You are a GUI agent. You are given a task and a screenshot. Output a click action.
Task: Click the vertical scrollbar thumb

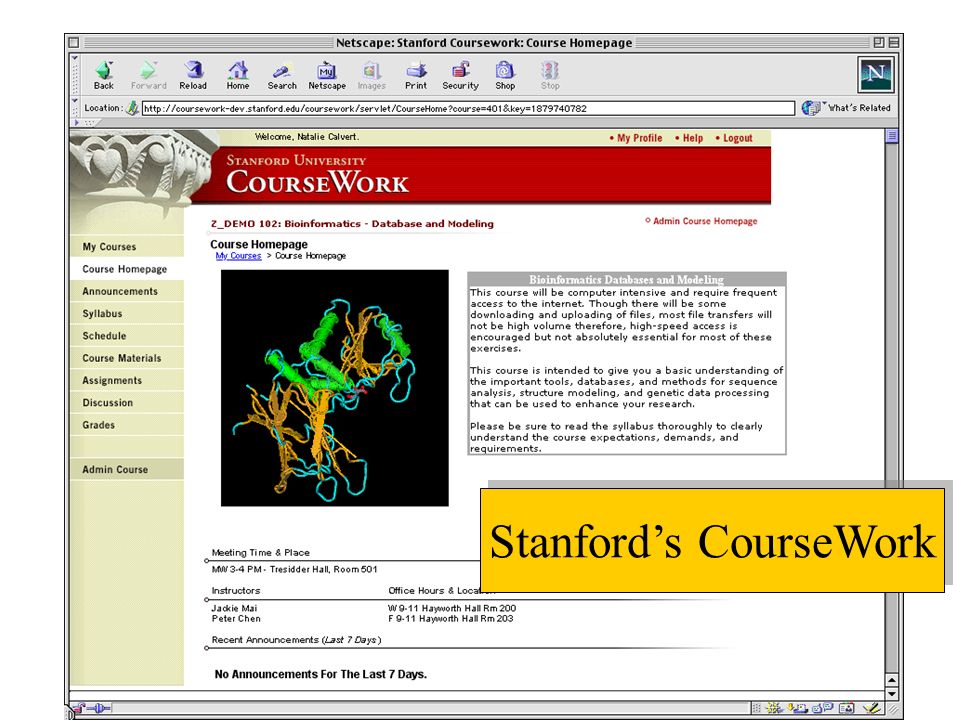pos(892,136)
